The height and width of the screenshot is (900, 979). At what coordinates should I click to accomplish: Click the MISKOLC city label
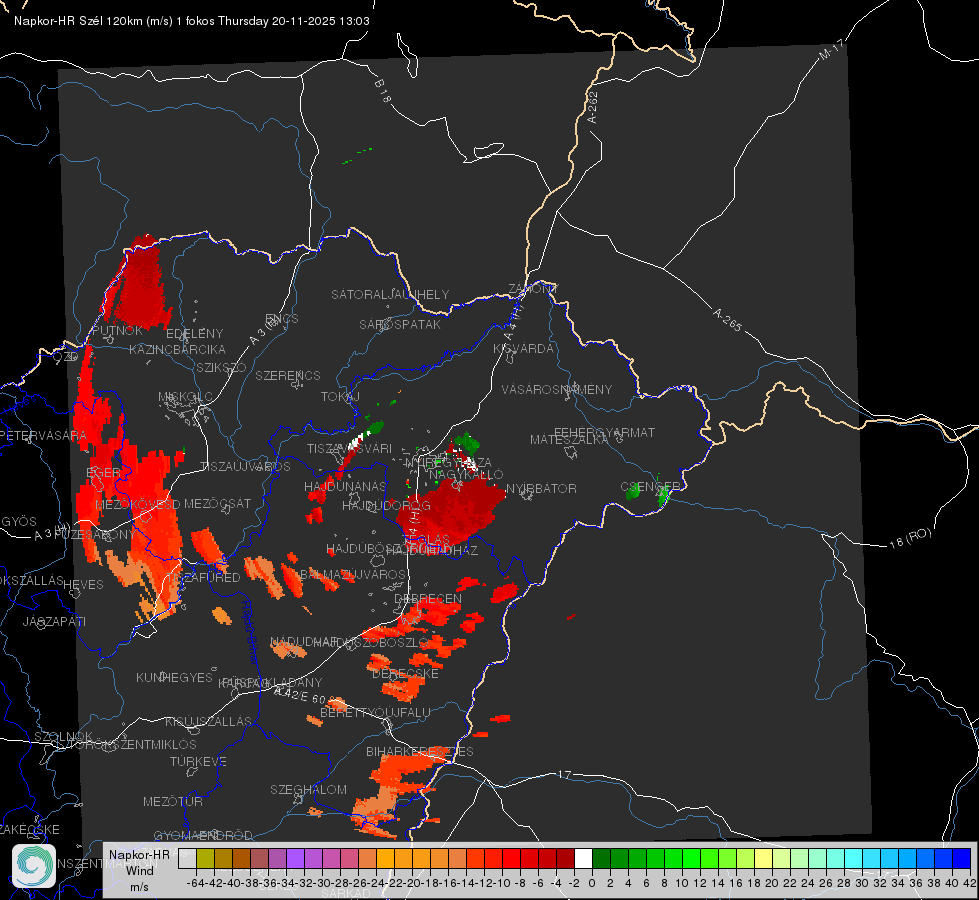tap(185, 397)
